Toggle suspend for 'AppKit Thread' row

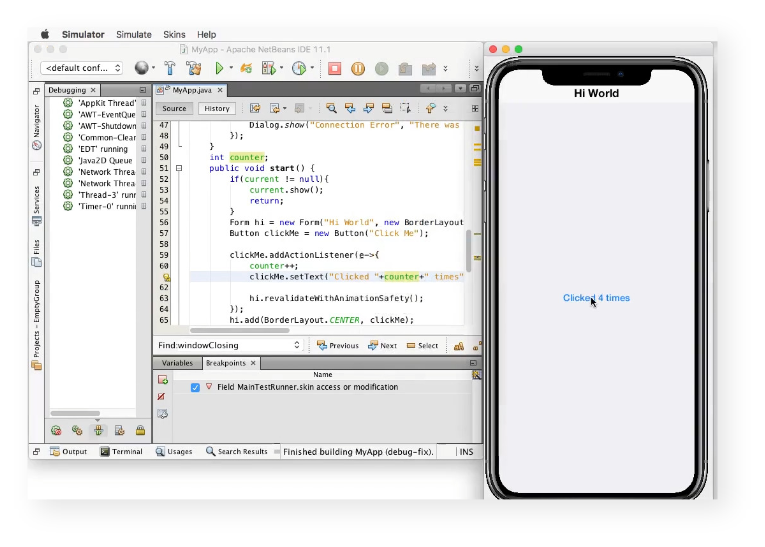(x=144, y=103)
